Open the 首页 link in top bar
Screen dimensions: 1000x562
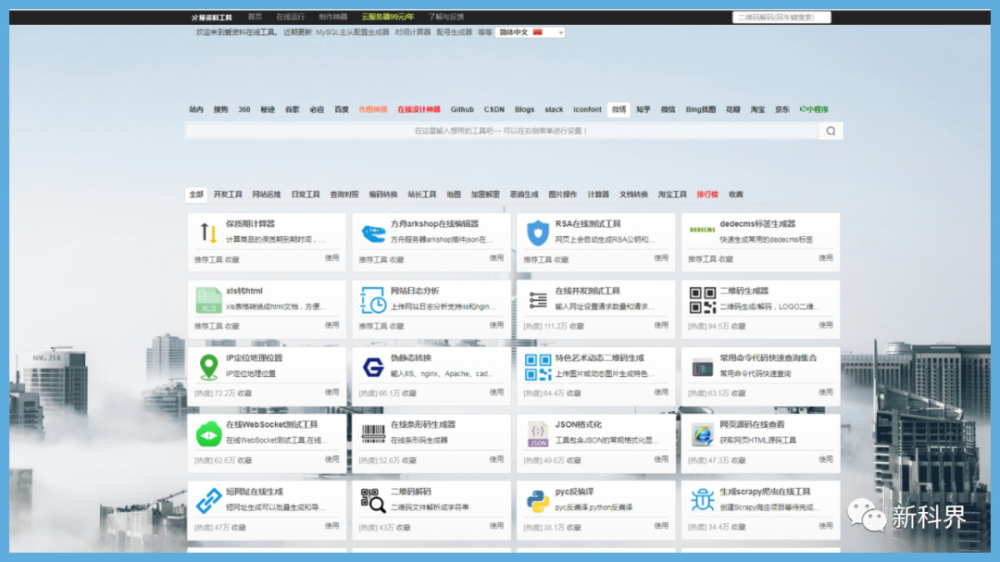255,17
